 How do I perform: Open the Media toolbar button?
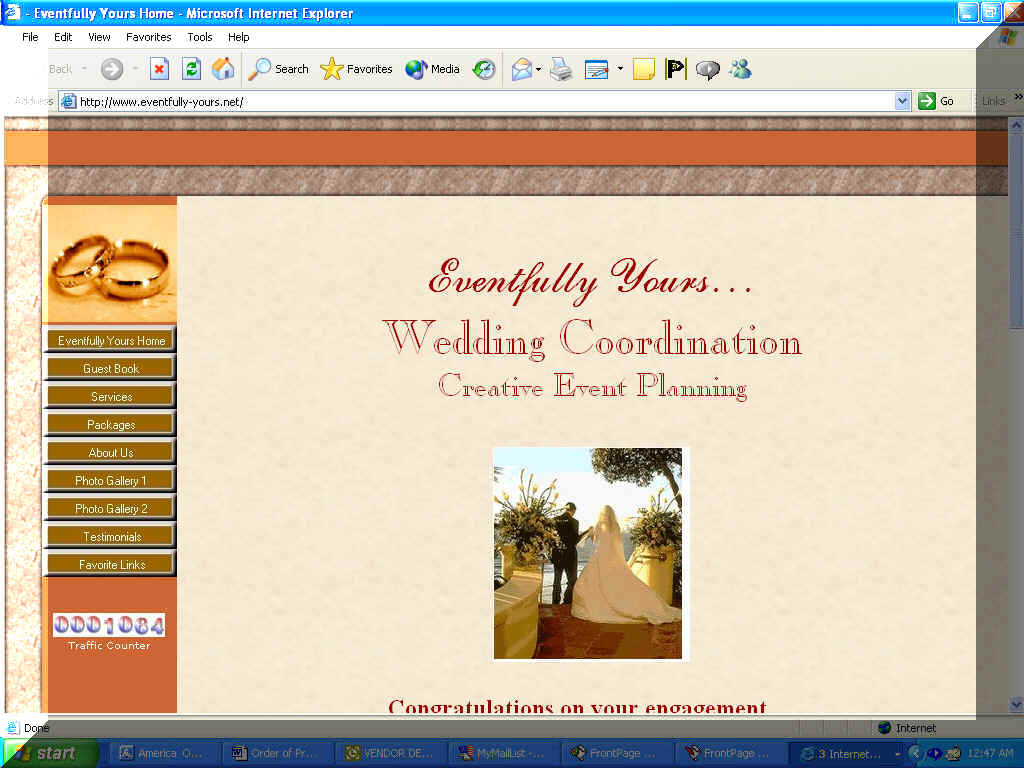coord(432,69)
